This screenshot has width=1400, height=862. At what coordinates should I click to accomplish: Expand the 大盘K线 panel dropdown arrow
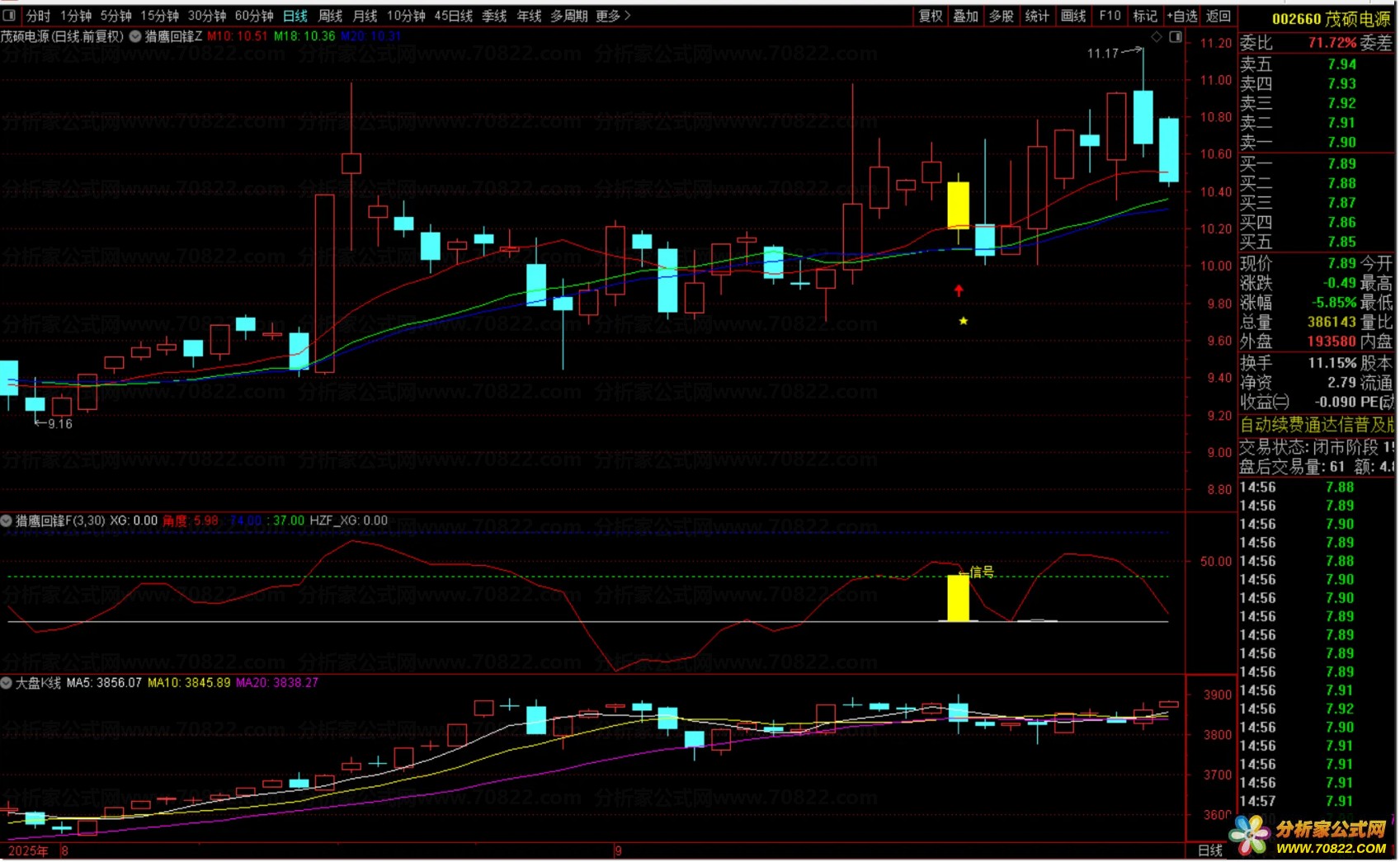pyautogui.click(x=7, y=683)
